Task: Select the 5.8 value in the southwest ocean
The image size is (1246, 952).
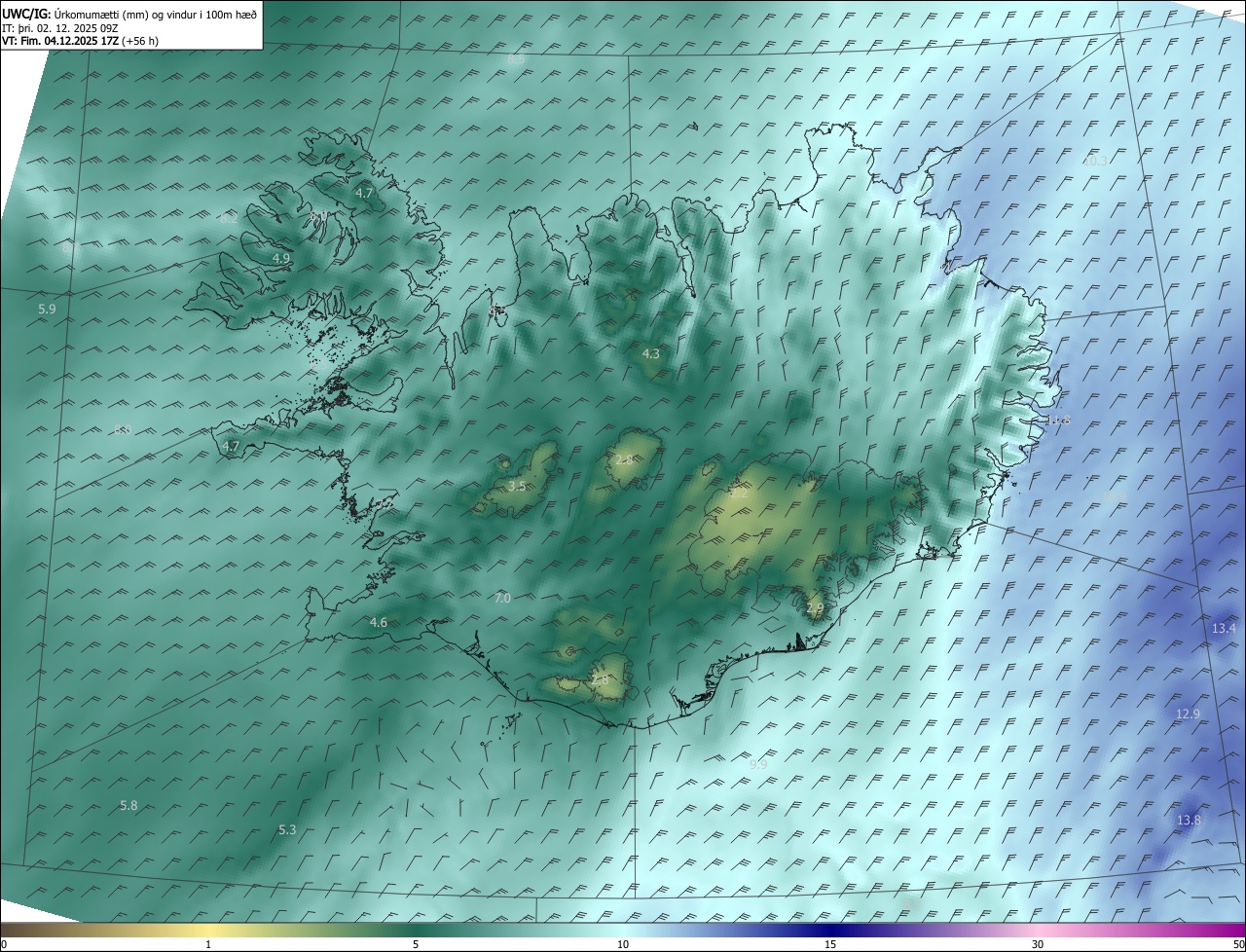Action: [128, 806]
